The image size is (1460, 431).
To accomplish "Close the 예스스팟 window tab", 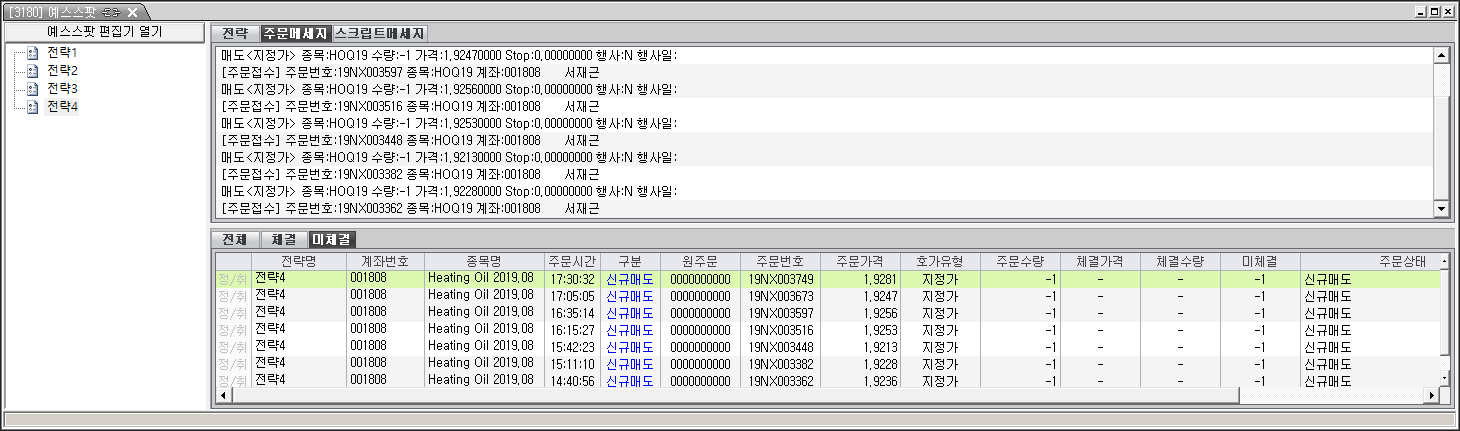I will click(132, 12).
